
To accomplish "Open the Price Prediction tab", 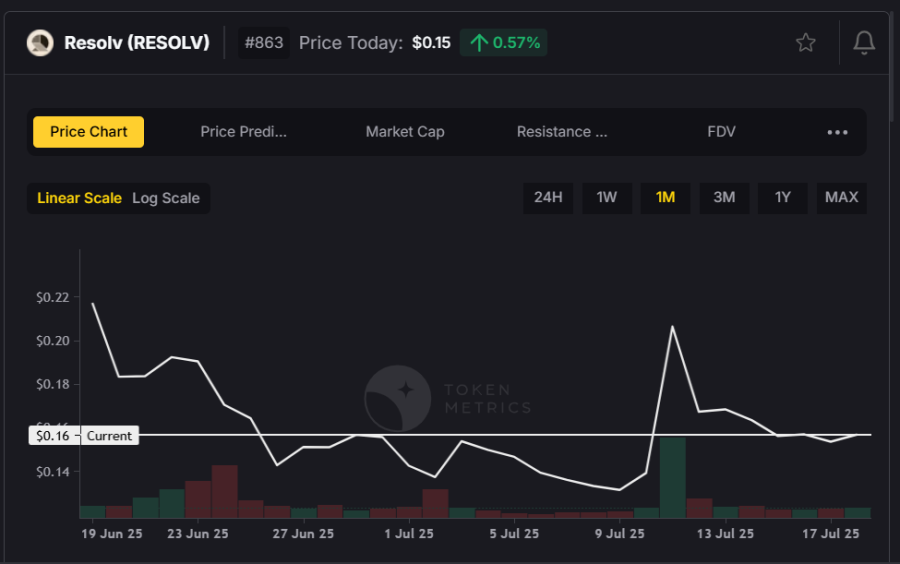I will (x=243, y=132).
